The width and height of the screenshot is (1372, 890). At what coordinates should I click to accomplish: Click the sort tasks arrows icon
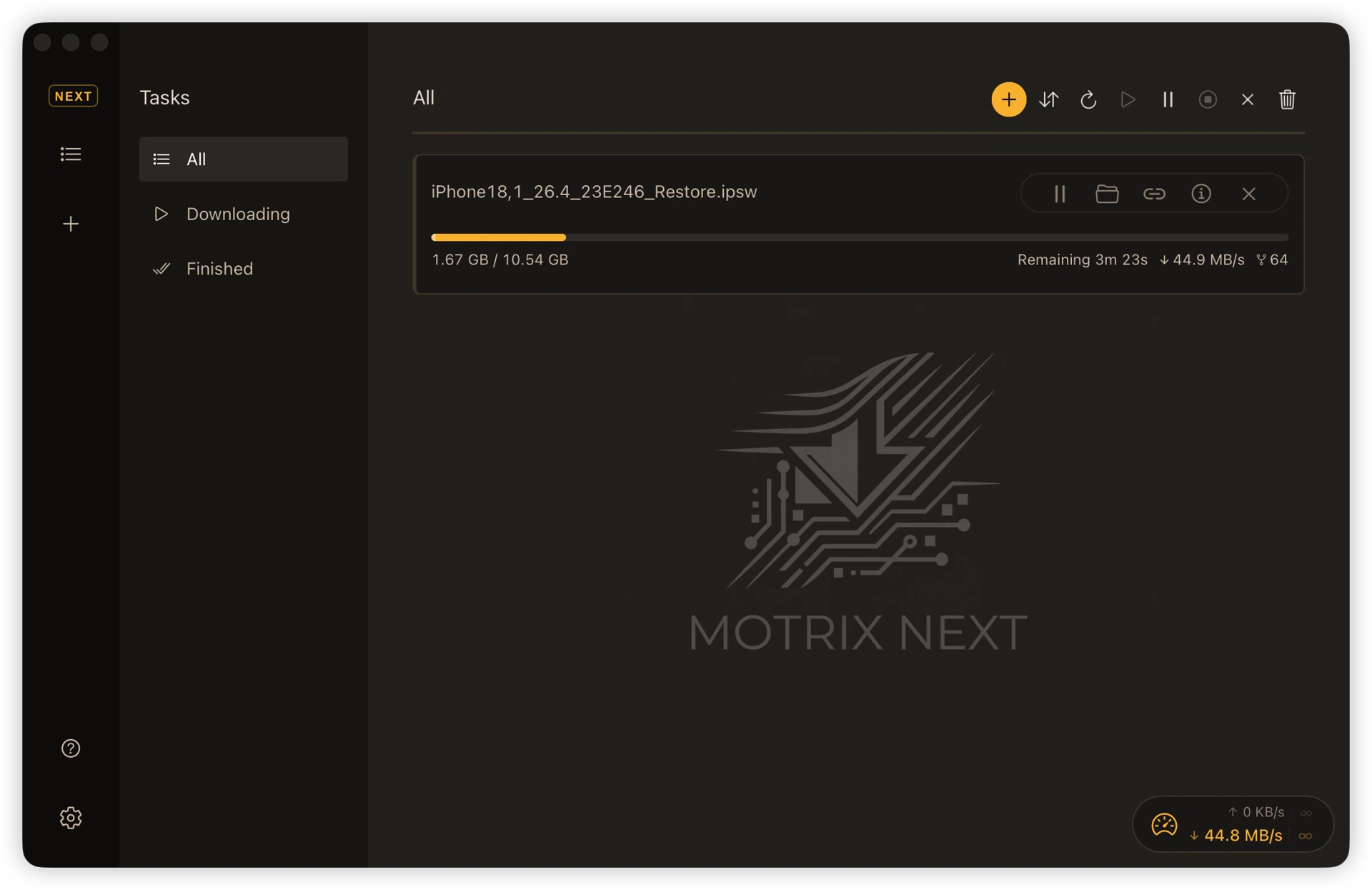pyautogui.click(x=1048, y=99)
